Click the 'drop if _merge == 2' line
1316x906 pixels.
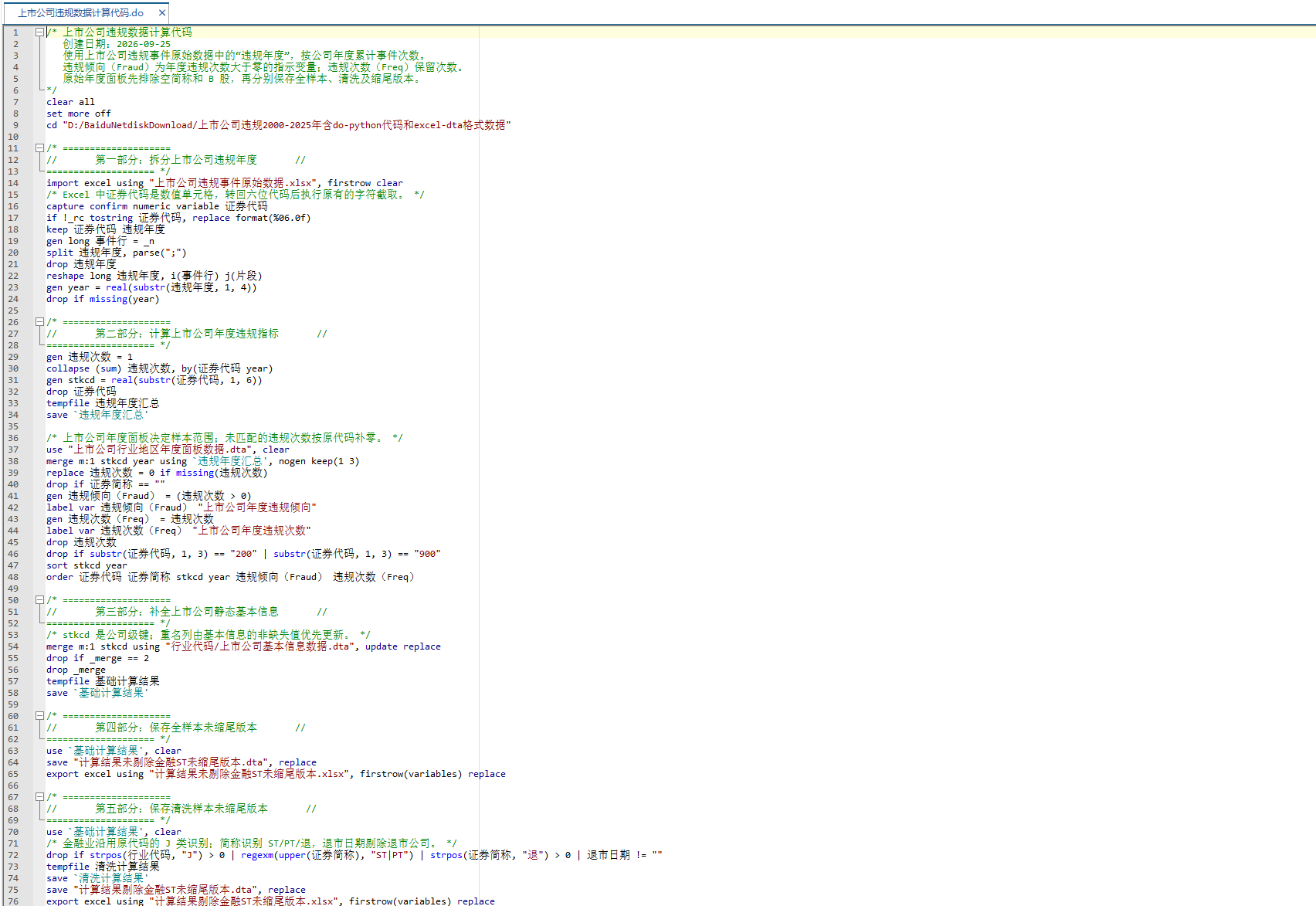coord(97,658)
